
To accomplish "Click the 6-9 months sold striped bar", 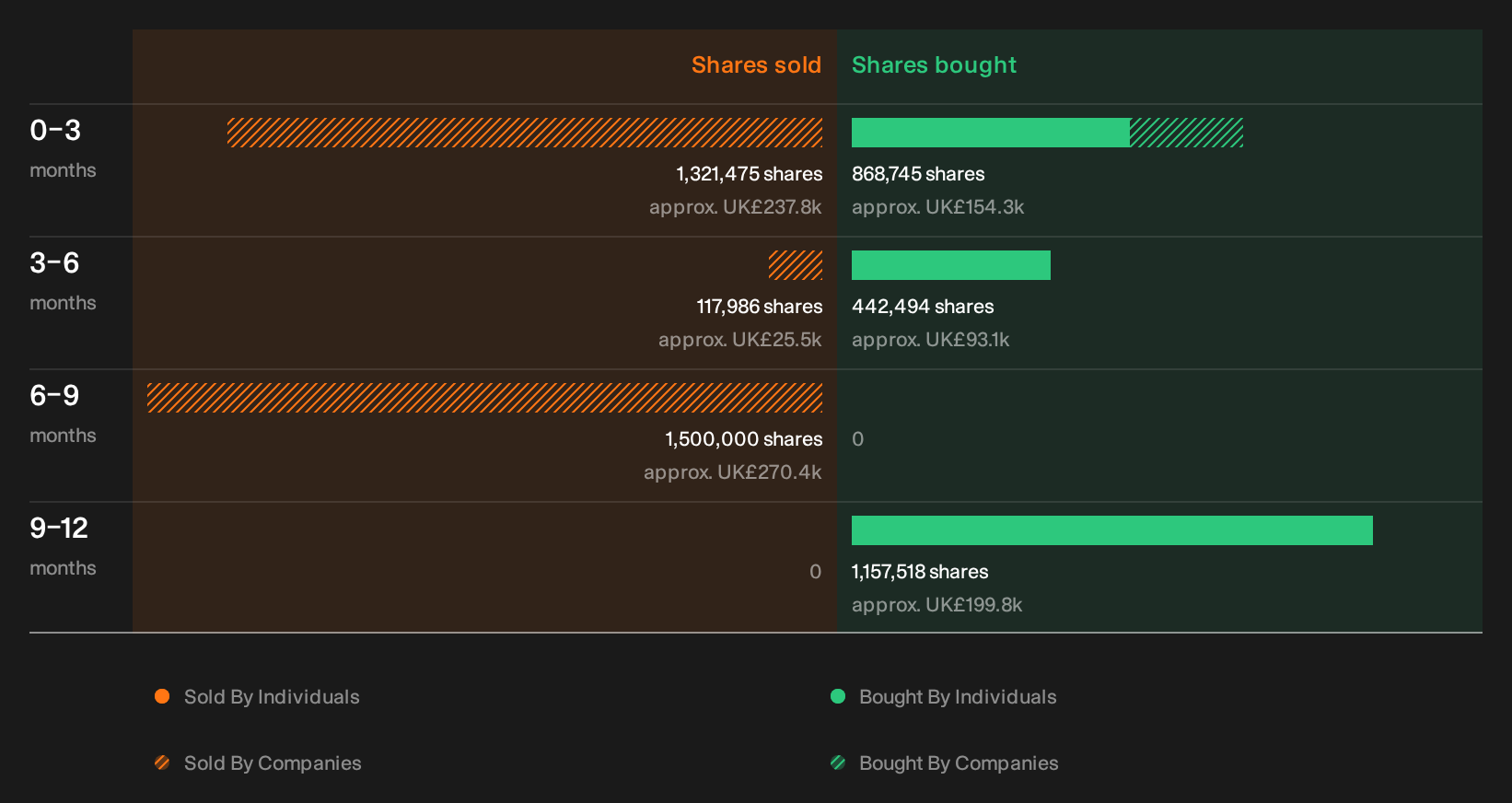I will pos(484,398).
